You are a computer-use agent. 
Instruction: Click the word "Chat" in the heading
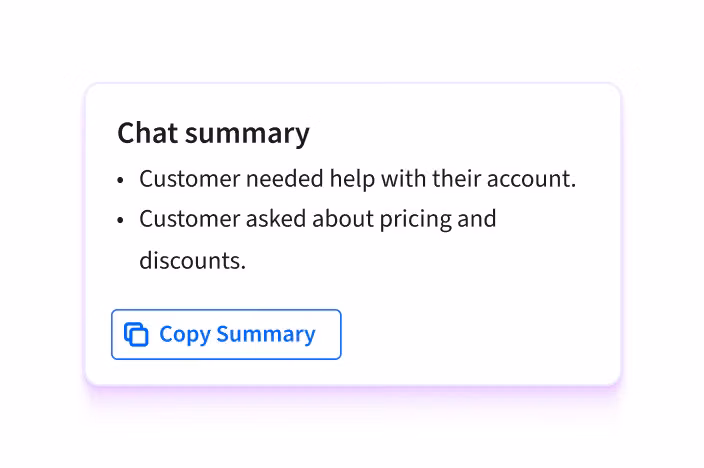(146, 133)
